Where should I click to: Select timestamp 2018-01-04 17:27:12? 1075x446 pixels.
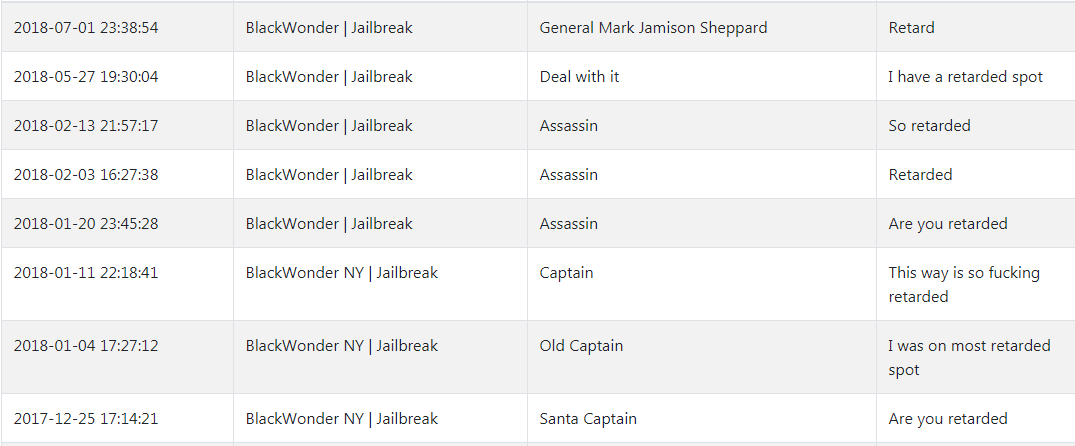[86, 346]
